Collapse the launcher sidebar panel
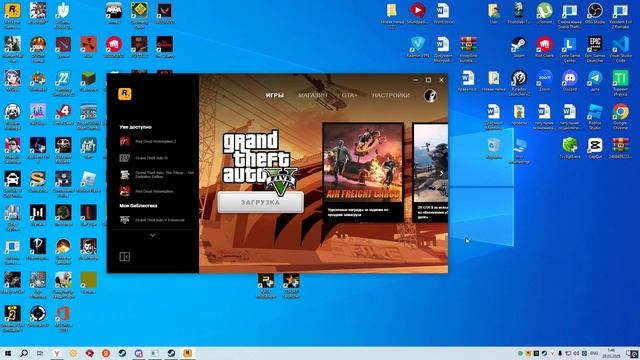 coord(124,257)
